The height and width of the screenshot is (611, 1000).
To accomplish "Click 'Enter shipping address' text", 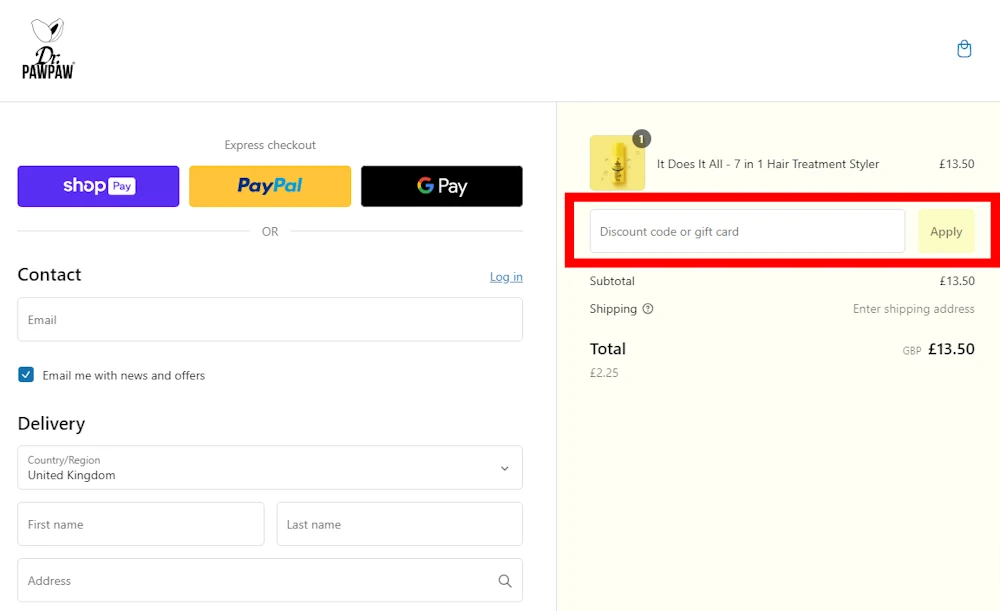I will (913, 309).
